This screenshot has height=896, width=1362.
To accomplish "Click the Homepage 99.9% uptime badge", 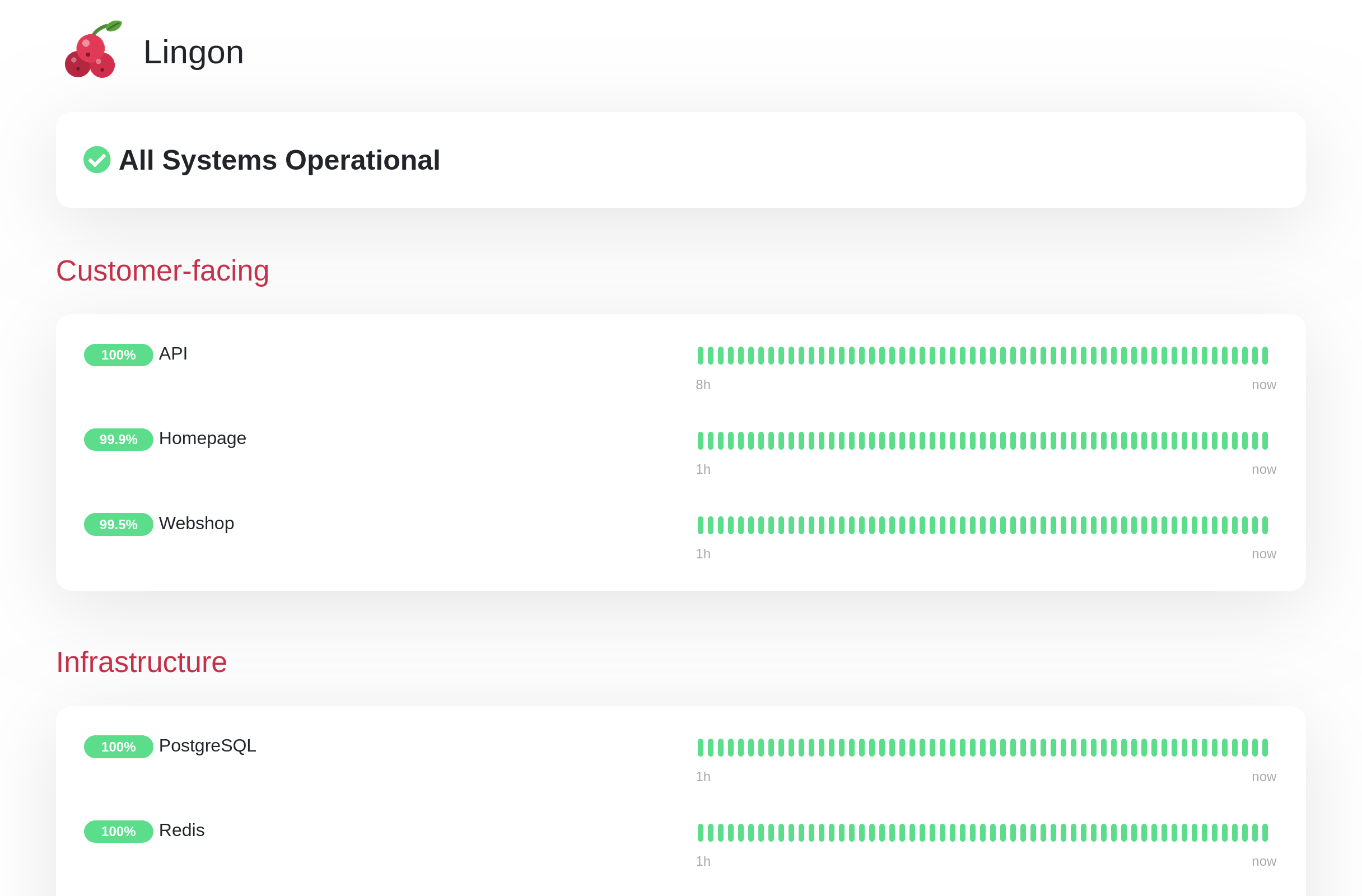I will coord(119,440).
